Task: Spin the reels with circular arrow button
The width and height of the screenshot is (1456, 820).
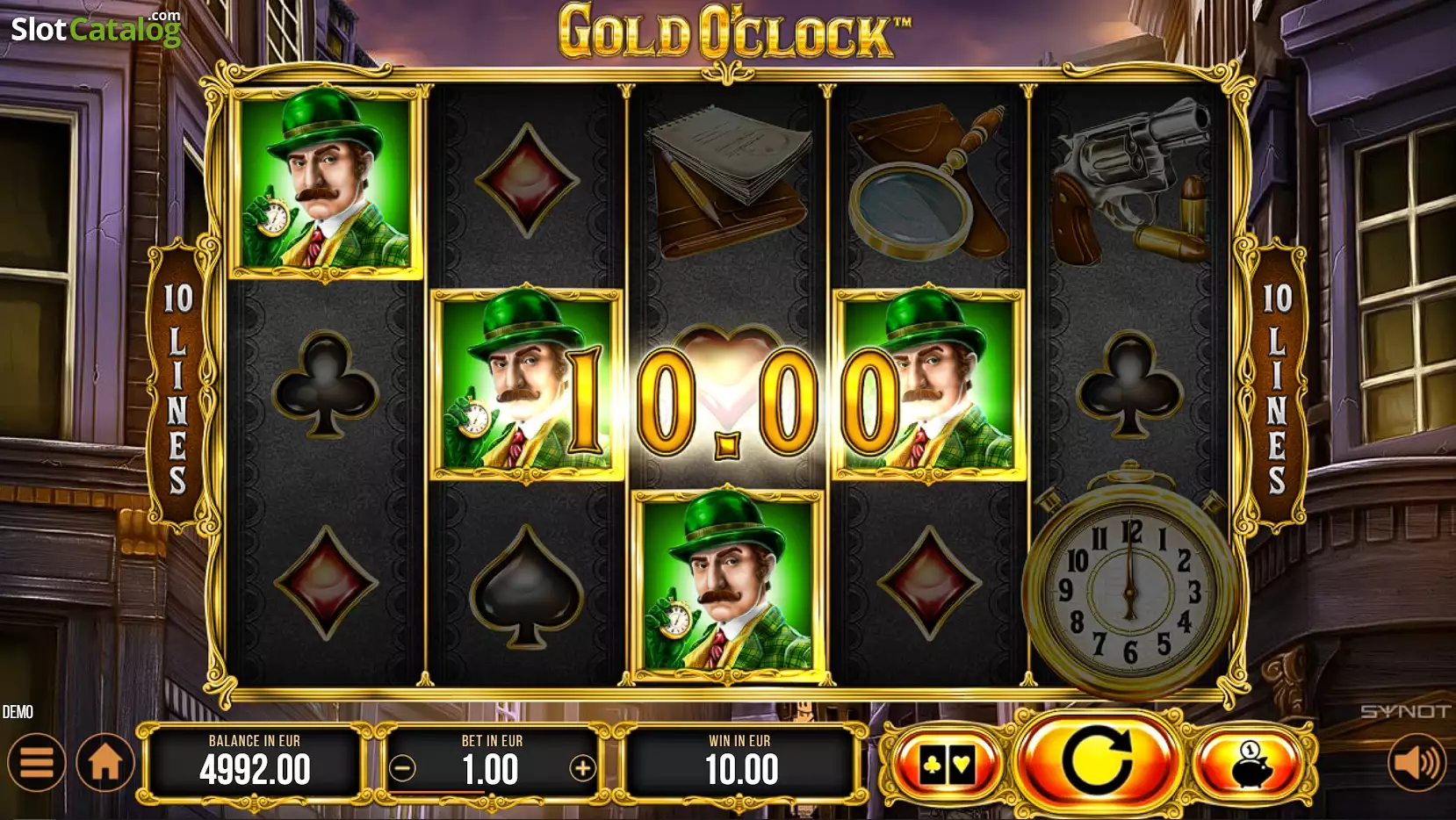Action: [1095, 760]
